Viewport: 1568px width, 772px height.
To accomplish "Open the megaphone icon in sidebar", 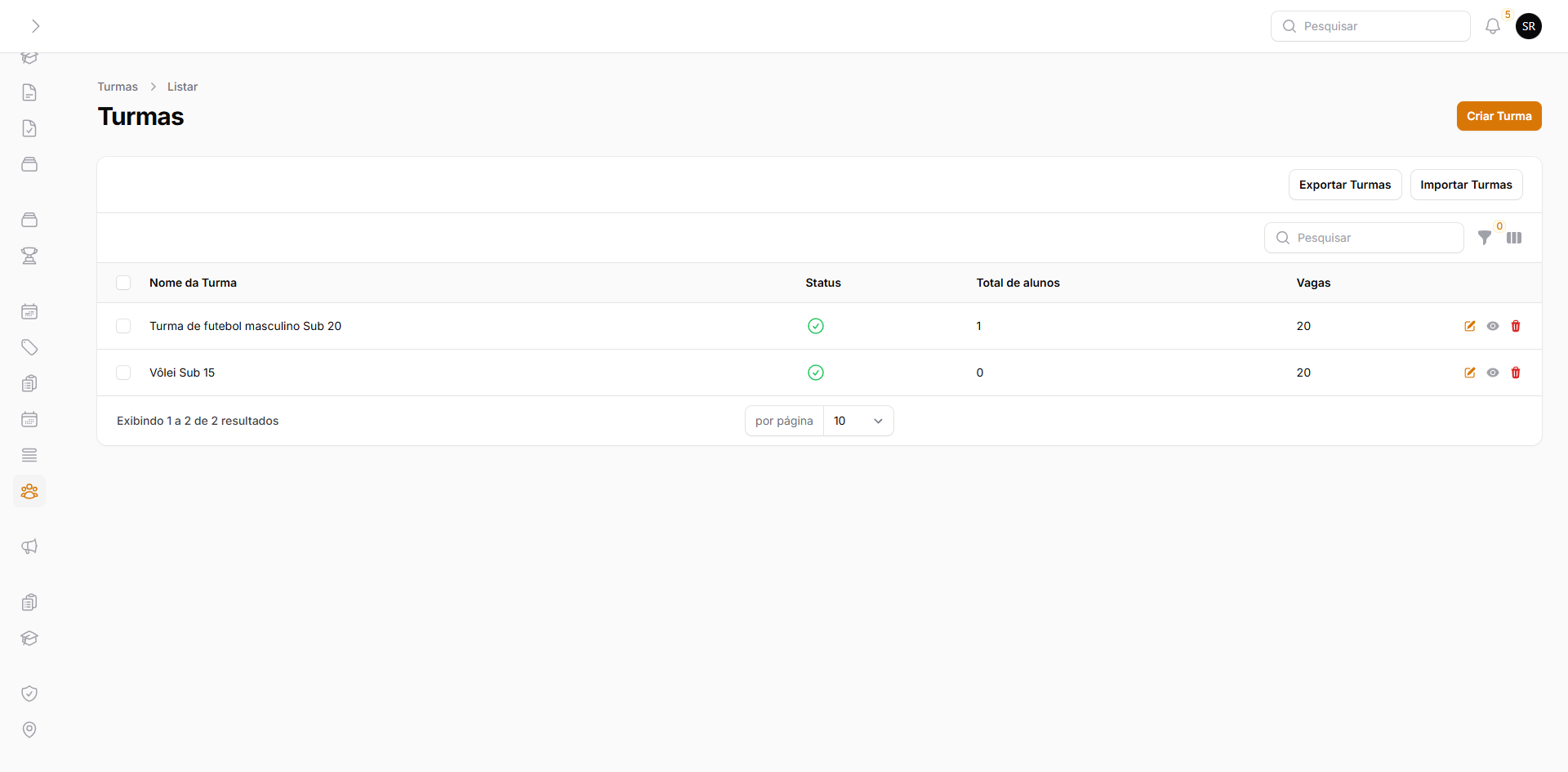I will [x=29, y=547].
